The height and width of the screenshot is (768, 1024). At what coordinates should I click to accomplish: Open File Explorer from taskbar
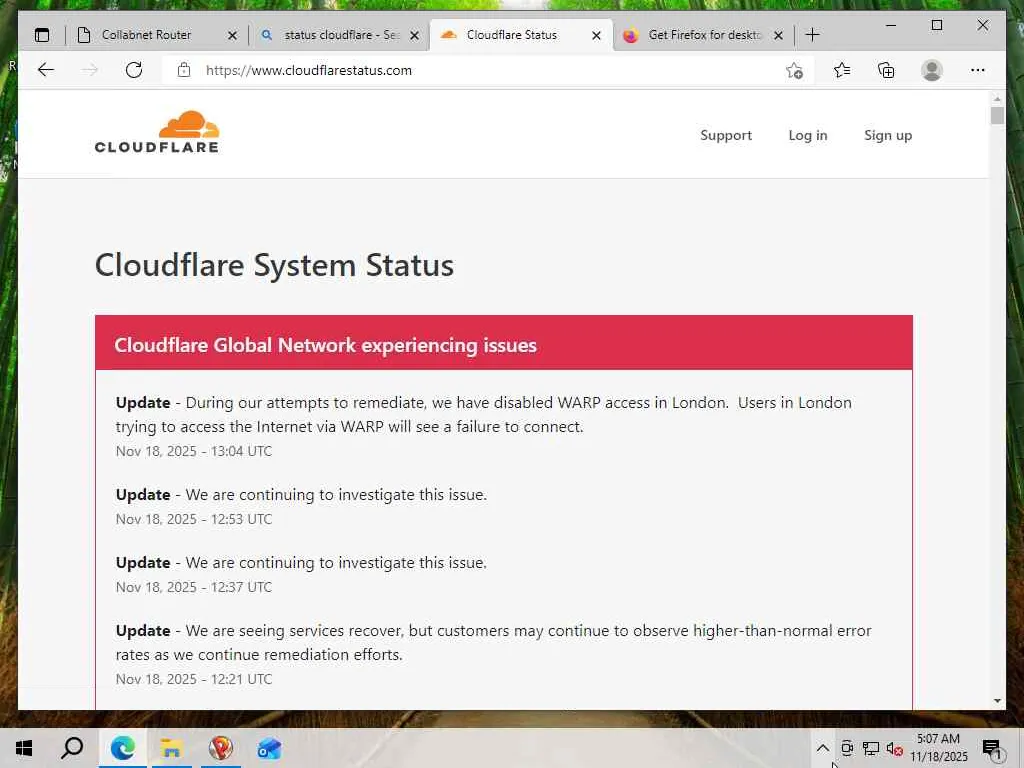pyautogui.click(x=172, y=748)
